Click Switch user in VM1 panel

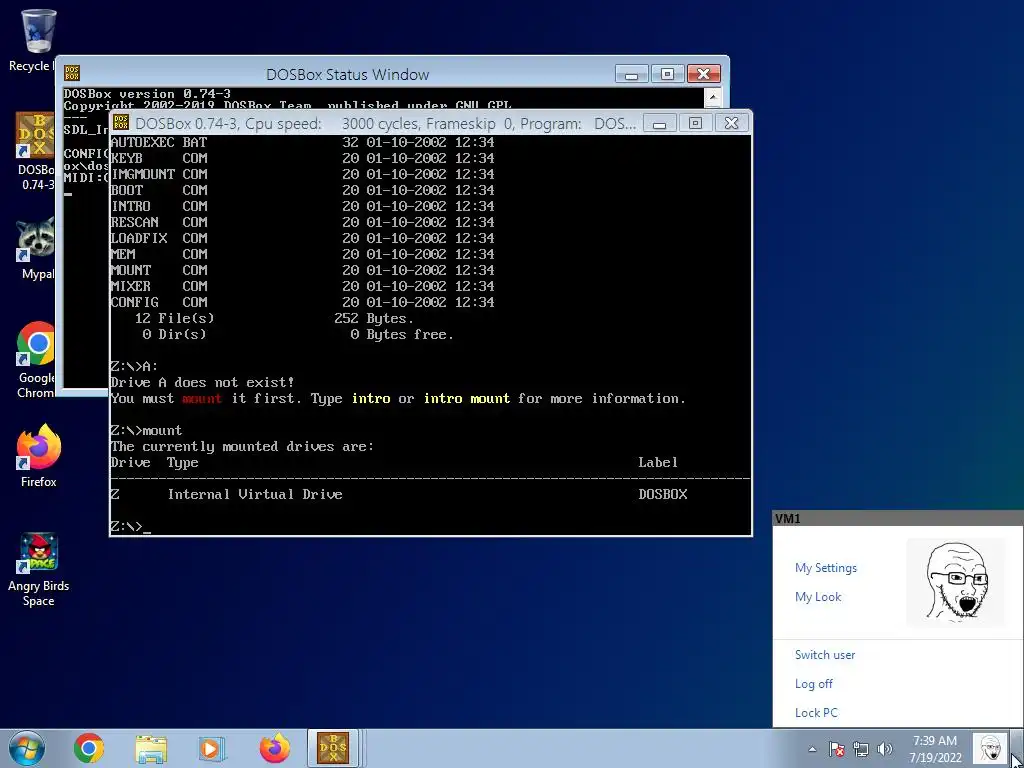pyautogui.click(x=825, y=654)
